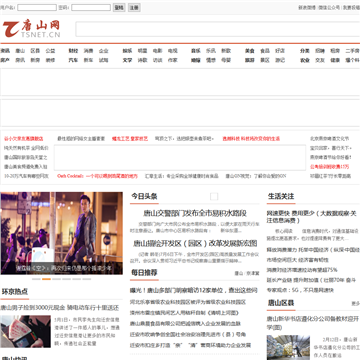
Task: Open the 健康 navigation link
Action: (335, 60)
